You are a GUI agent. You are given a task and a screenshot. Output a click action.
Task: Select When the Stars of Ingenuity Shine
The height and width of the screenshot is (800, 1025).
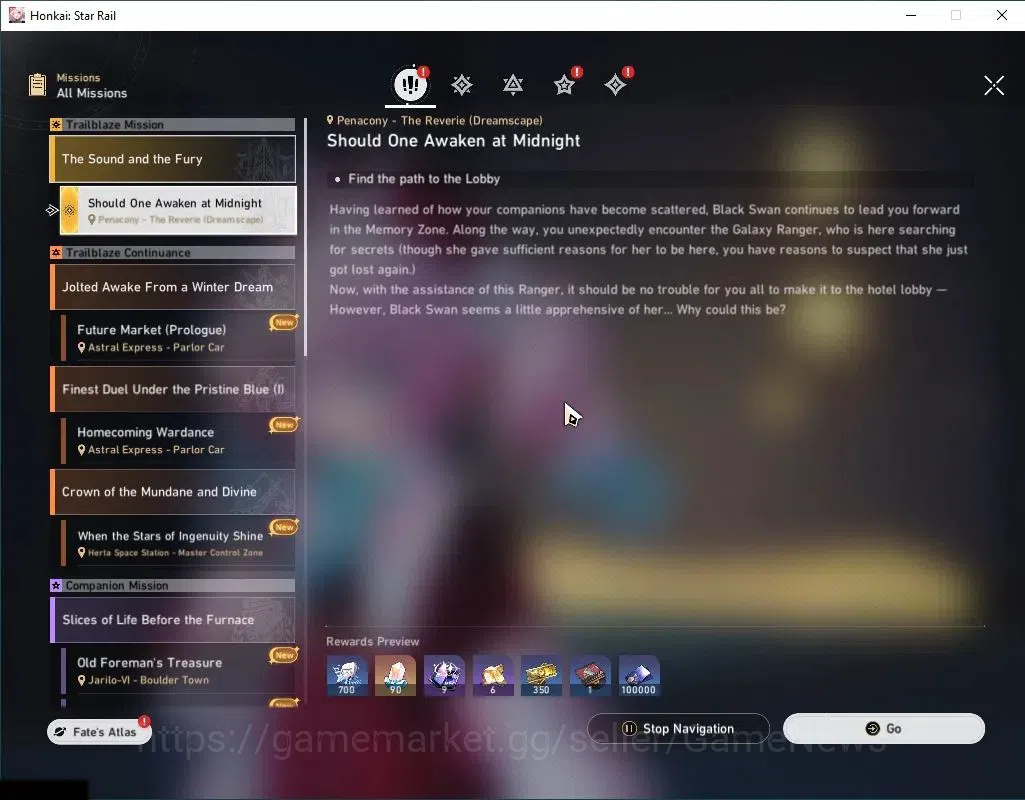pos(178,542)
